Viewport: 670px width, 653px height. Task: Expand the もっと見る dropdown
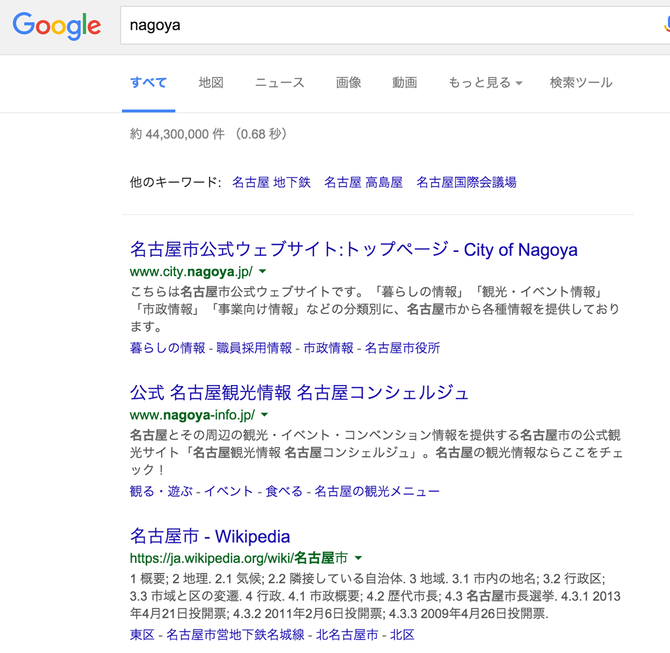[485, 83]
